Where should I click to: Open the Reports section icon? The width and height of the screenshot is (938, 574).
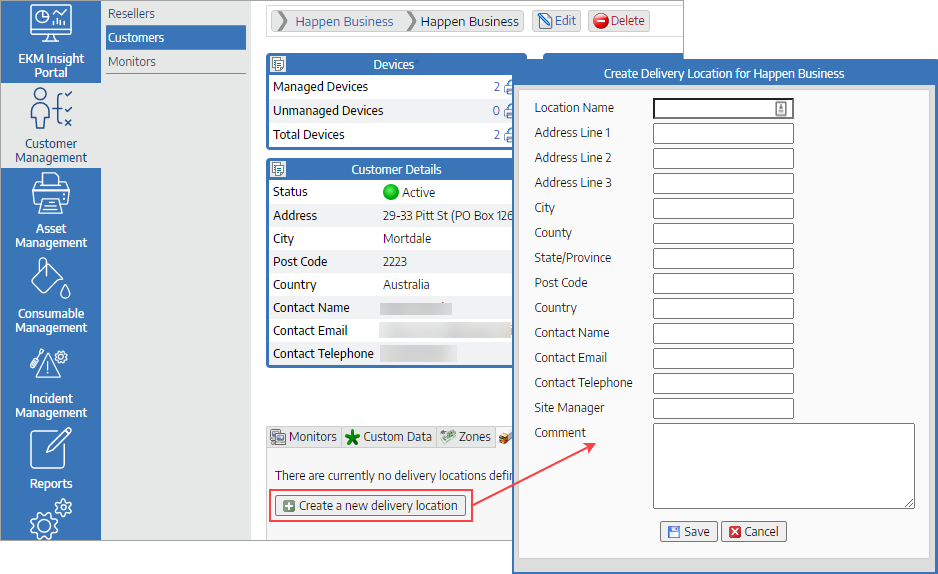pyautogui.click(x=51, y=450)
